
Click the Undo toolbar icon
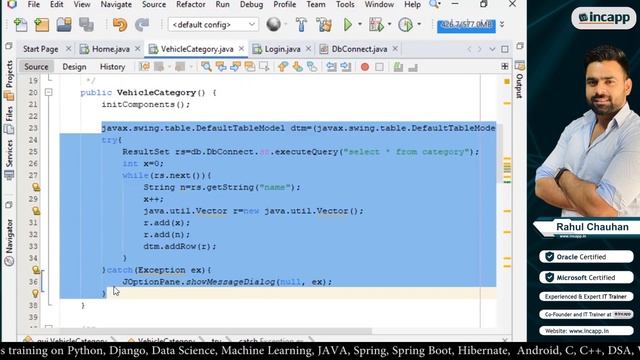[x=120, y=24]
